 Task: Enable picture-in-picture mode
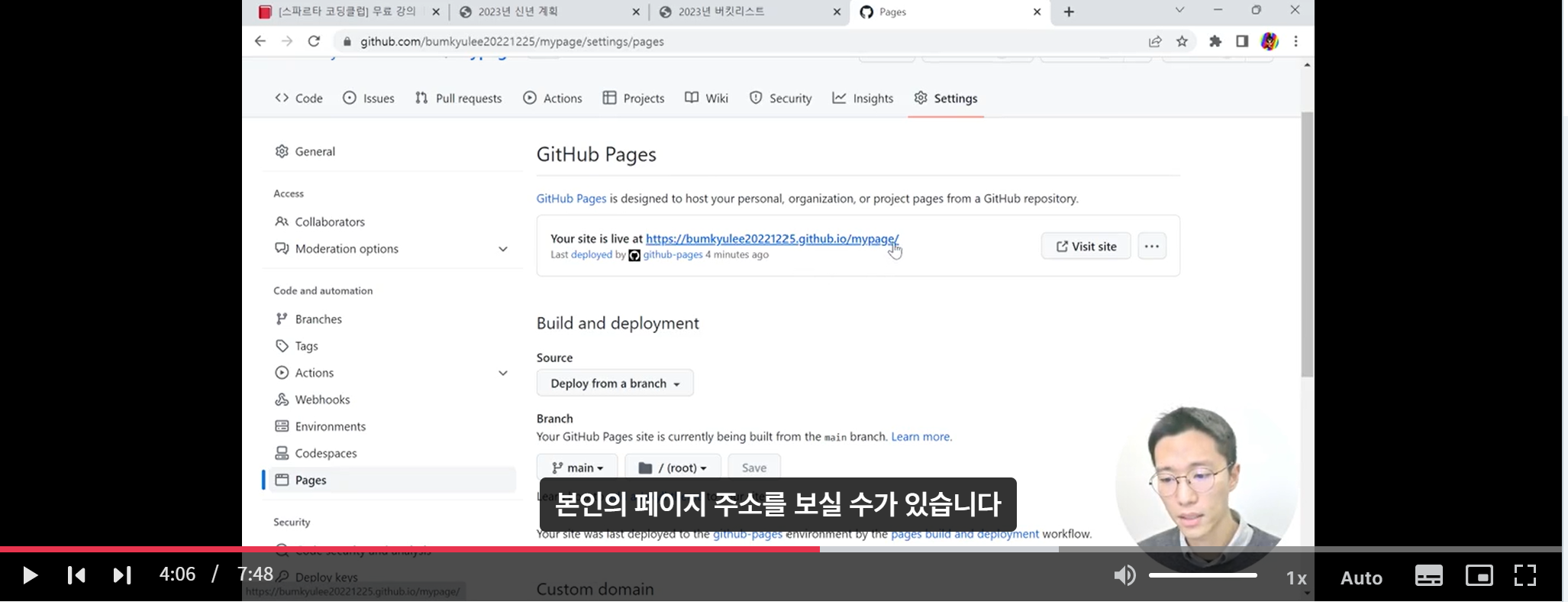1479,575
